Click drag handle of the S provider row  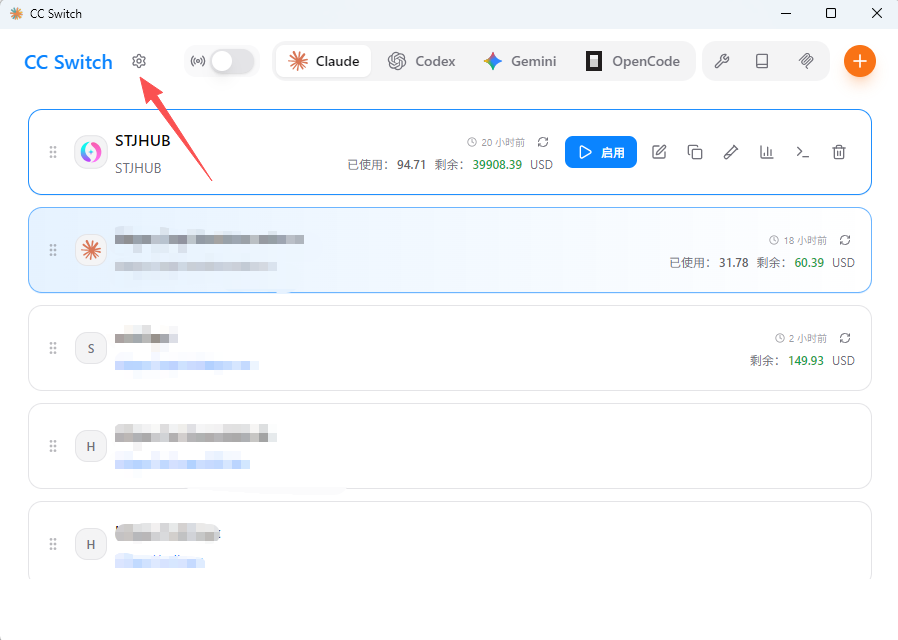pos(53,348)
